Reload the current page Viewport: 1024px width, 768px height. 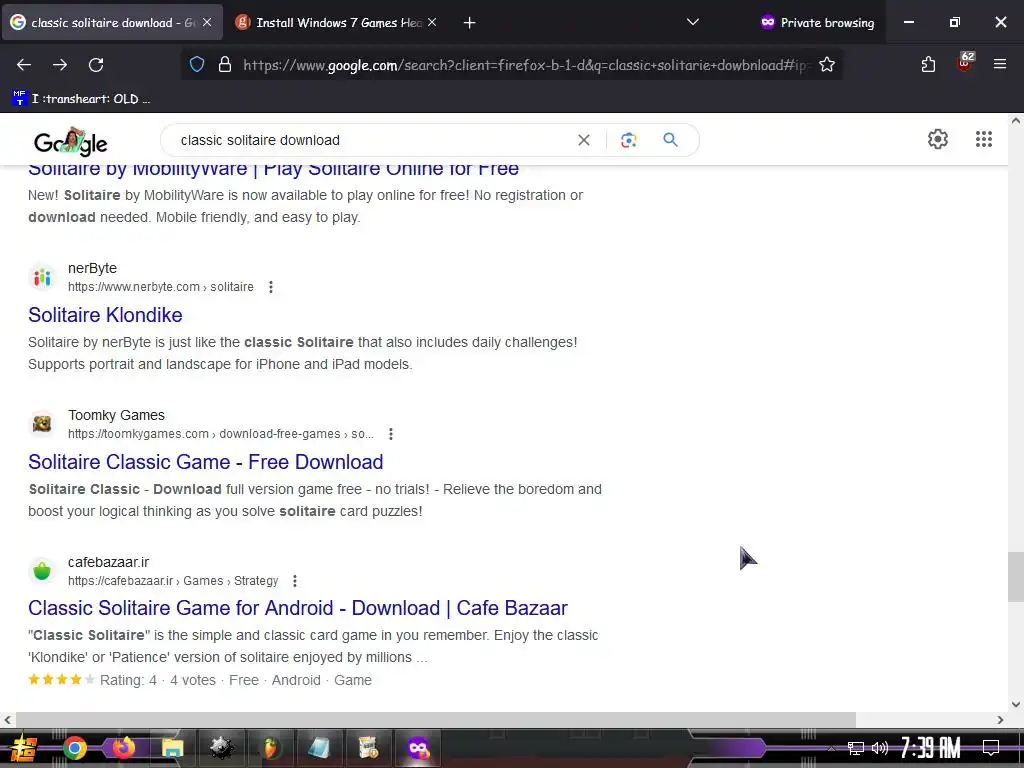click(x=96, y=65)
